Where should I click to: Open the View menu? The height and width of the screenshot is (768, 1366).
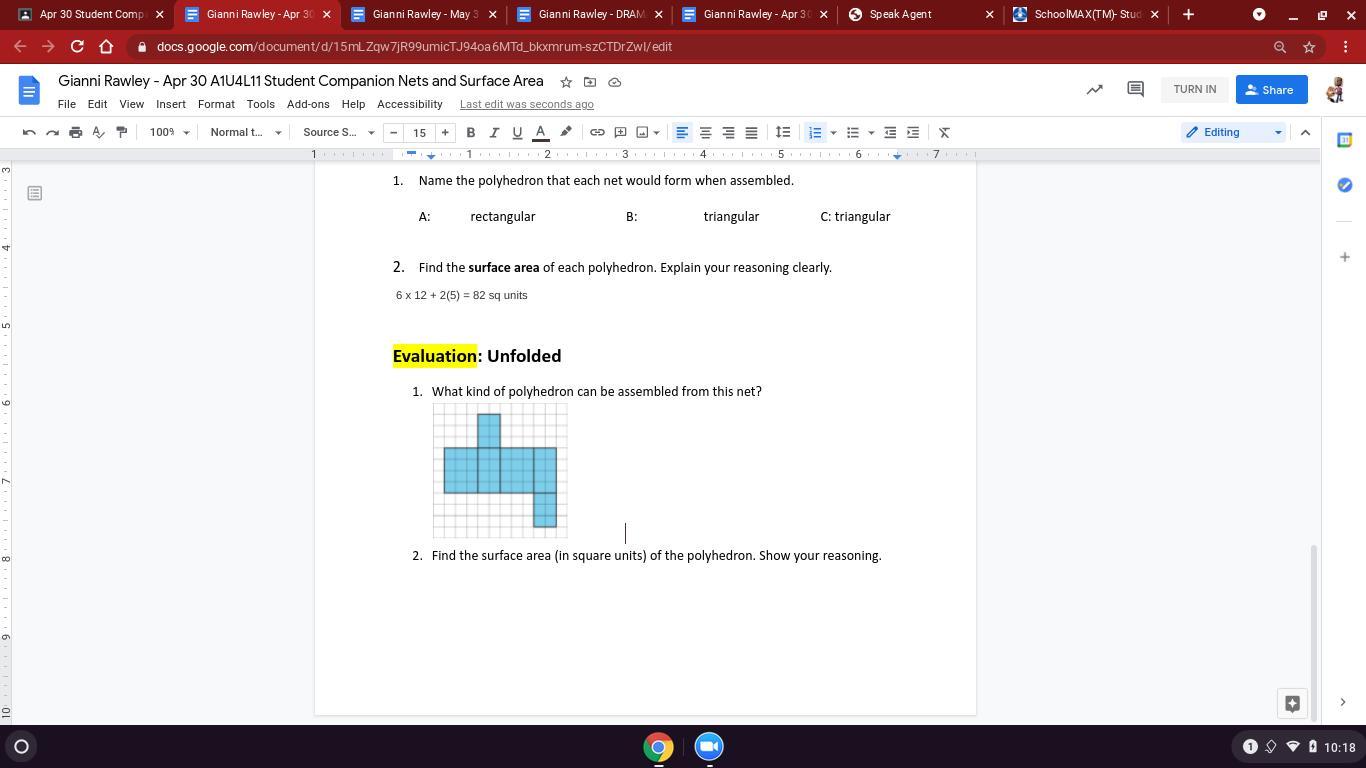pyautogui.click(x=131, y=104)
